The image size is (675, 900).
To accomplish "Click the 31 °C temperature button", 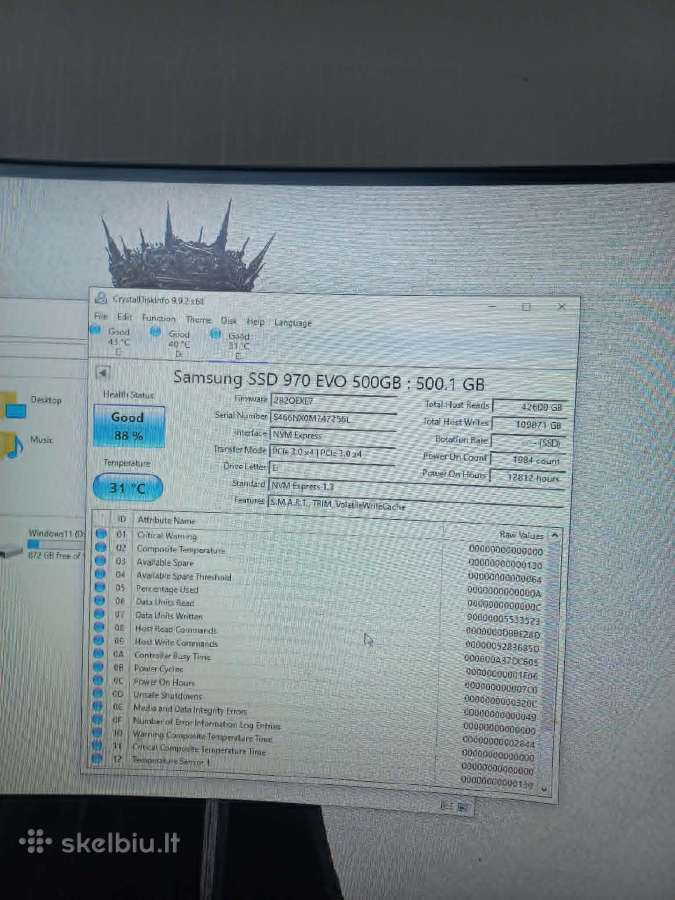I will coord(128,488).
